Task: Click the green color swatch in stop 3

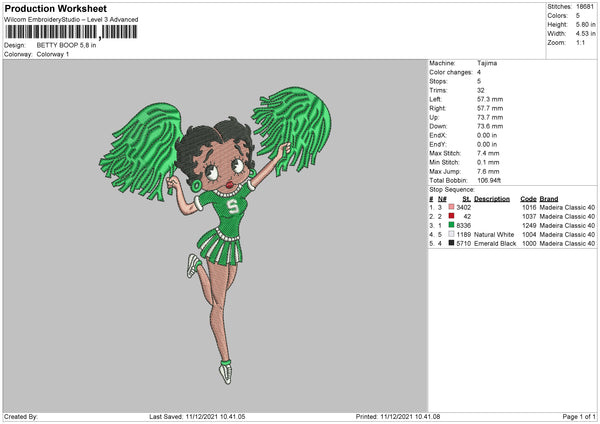Action: (451, 225)
